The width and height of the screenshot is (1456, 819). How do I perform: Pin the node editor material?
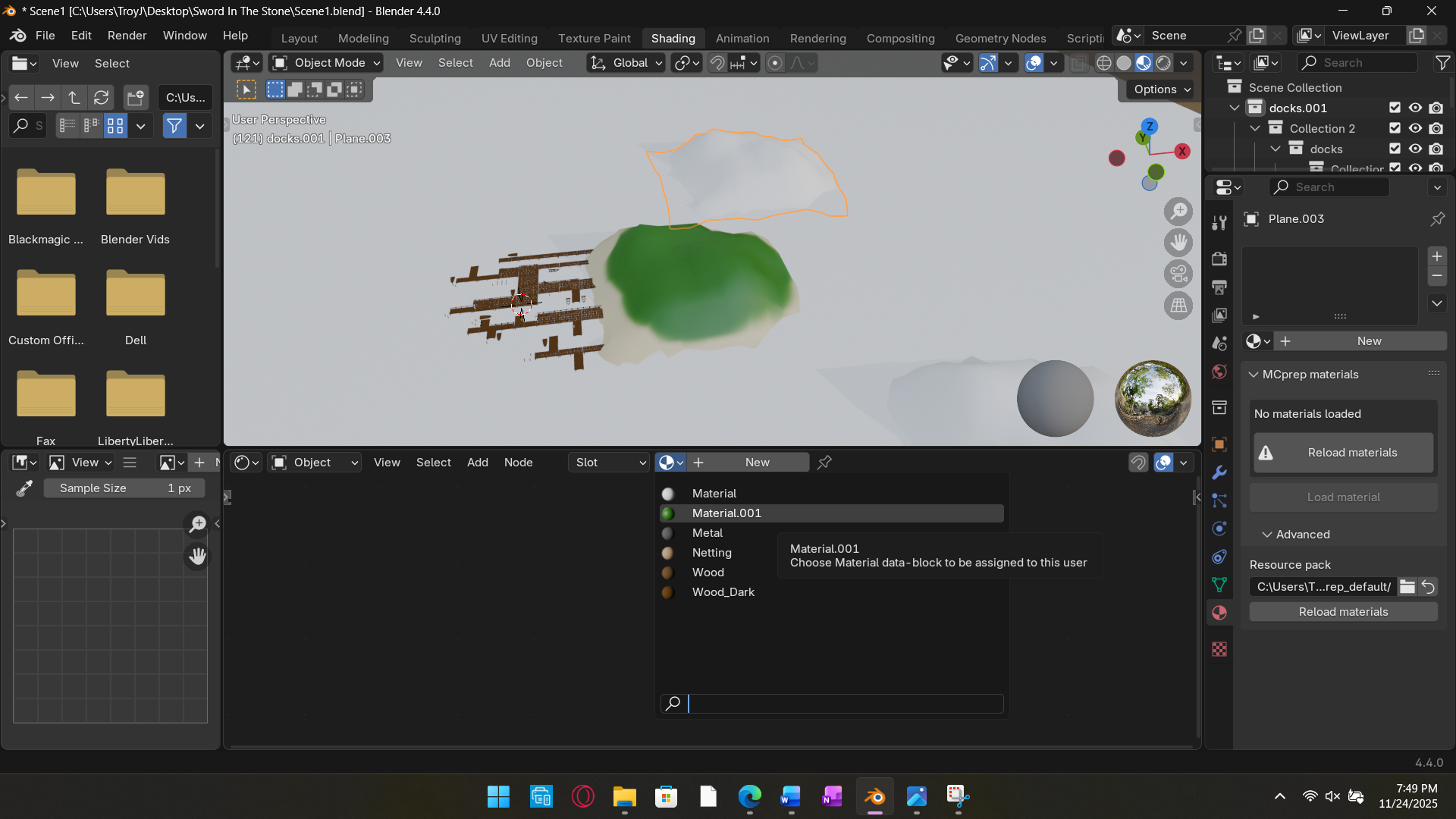(x=824, y=462)
